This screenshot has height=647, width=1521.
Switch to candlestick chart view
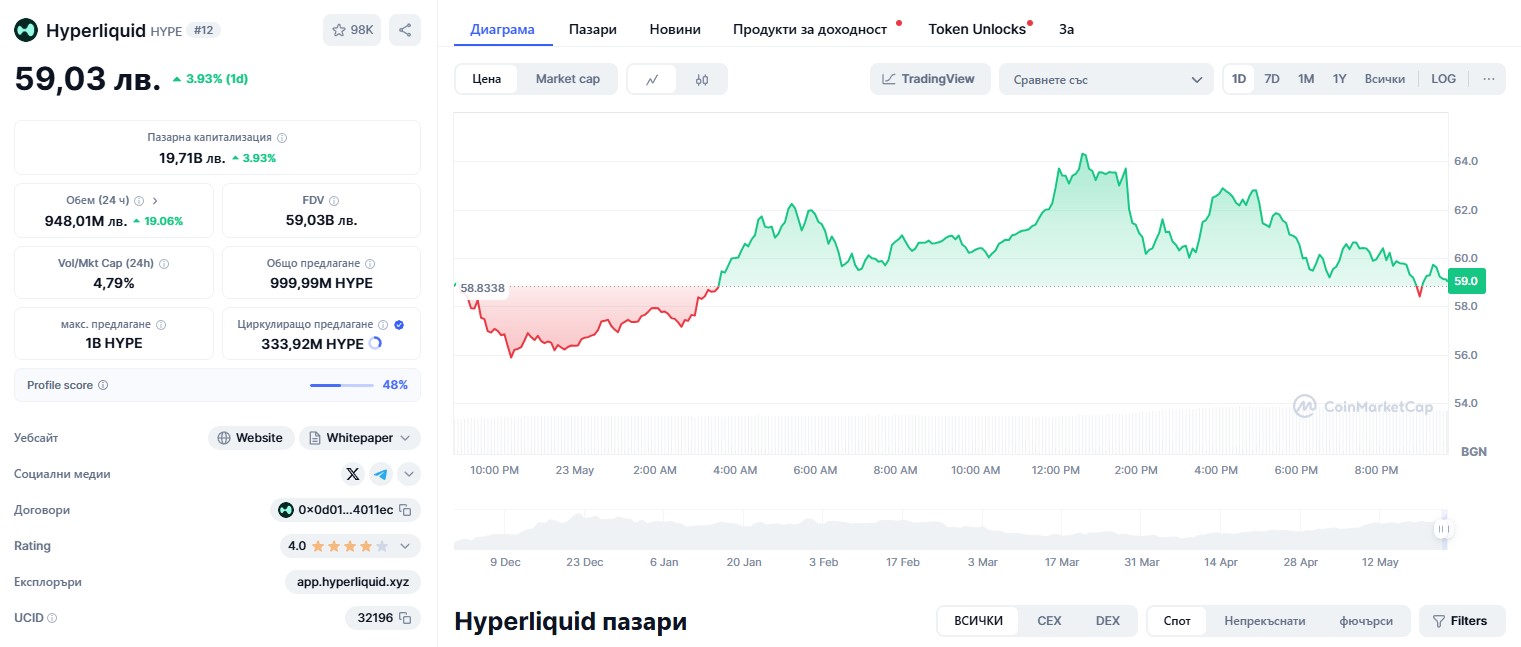[x=703, y=78]
